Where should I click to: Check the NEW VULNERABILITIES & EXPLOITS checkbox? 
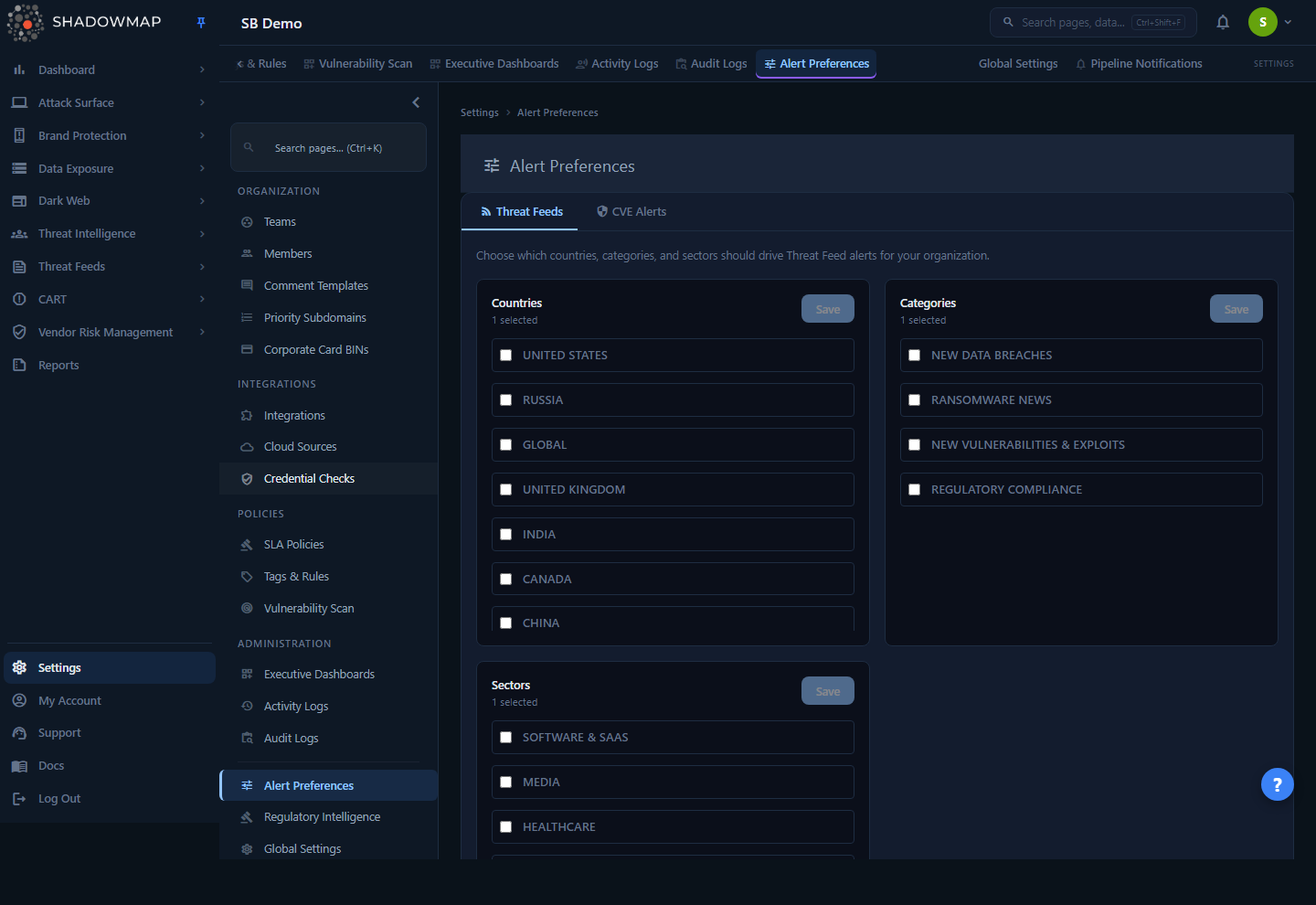click(x=914, y=445)
